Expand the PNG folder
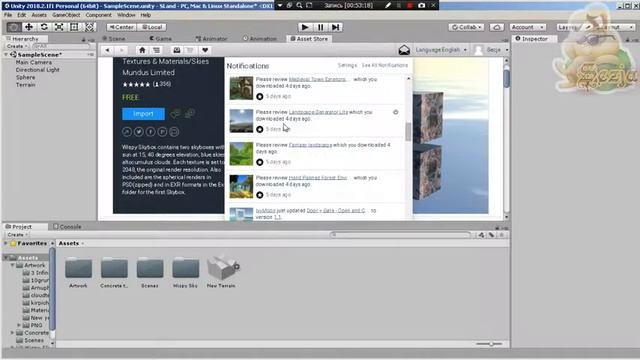The image size is (640, 360). [x=19, y=325]
